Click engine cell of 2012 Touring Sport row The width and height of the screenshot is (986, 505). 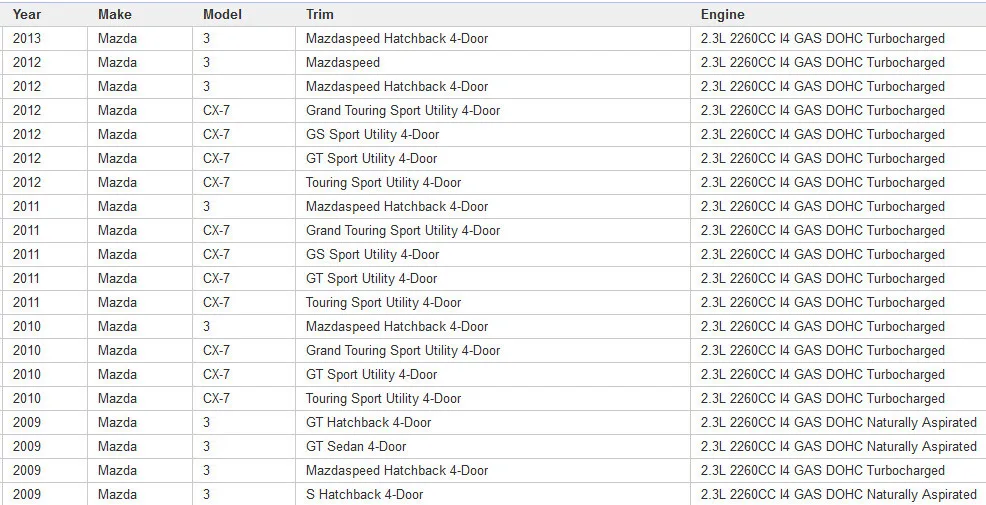[838, 182]
